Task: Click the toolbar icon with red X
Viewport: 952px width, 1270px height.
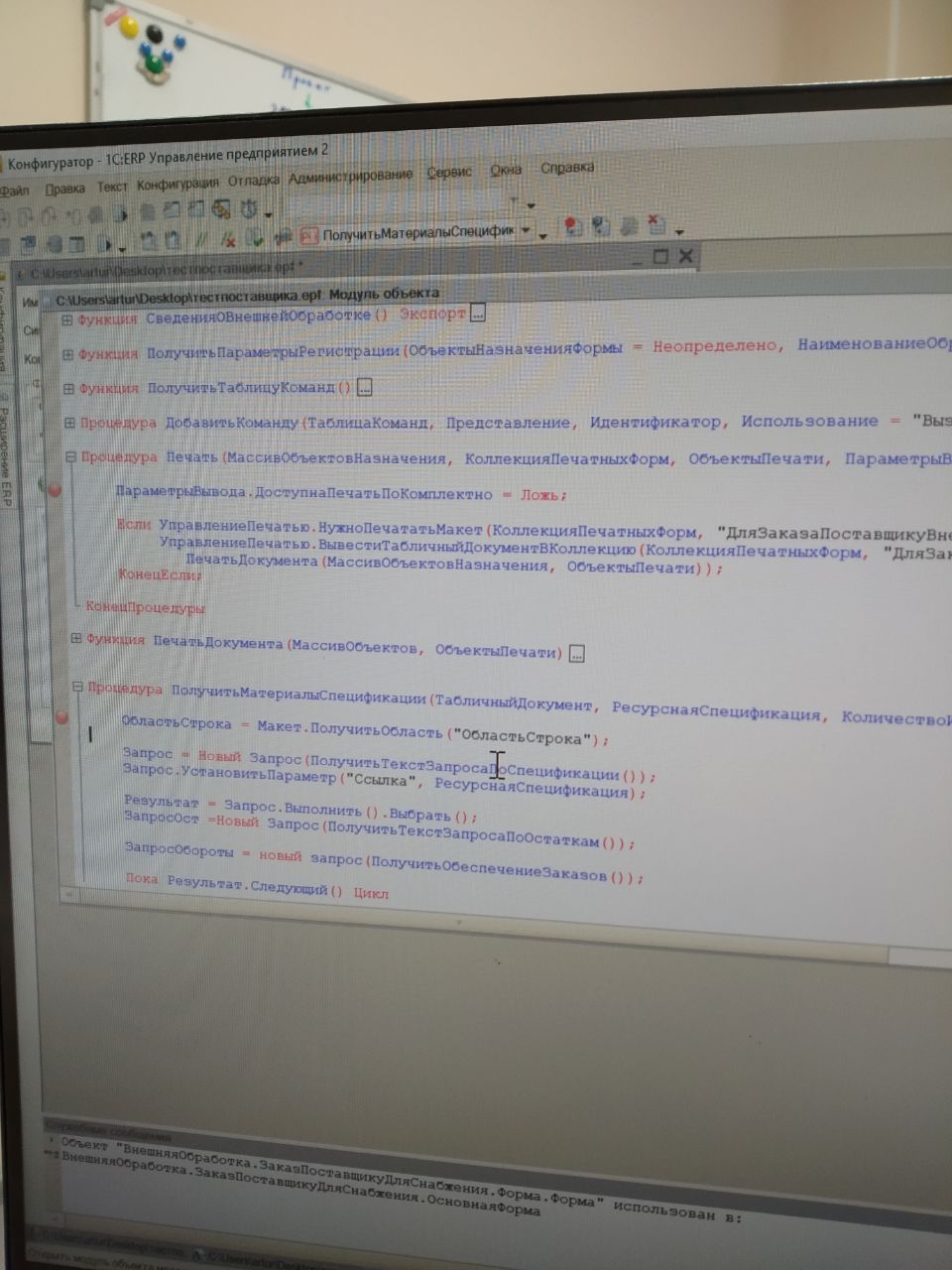Action: (655, 224)
